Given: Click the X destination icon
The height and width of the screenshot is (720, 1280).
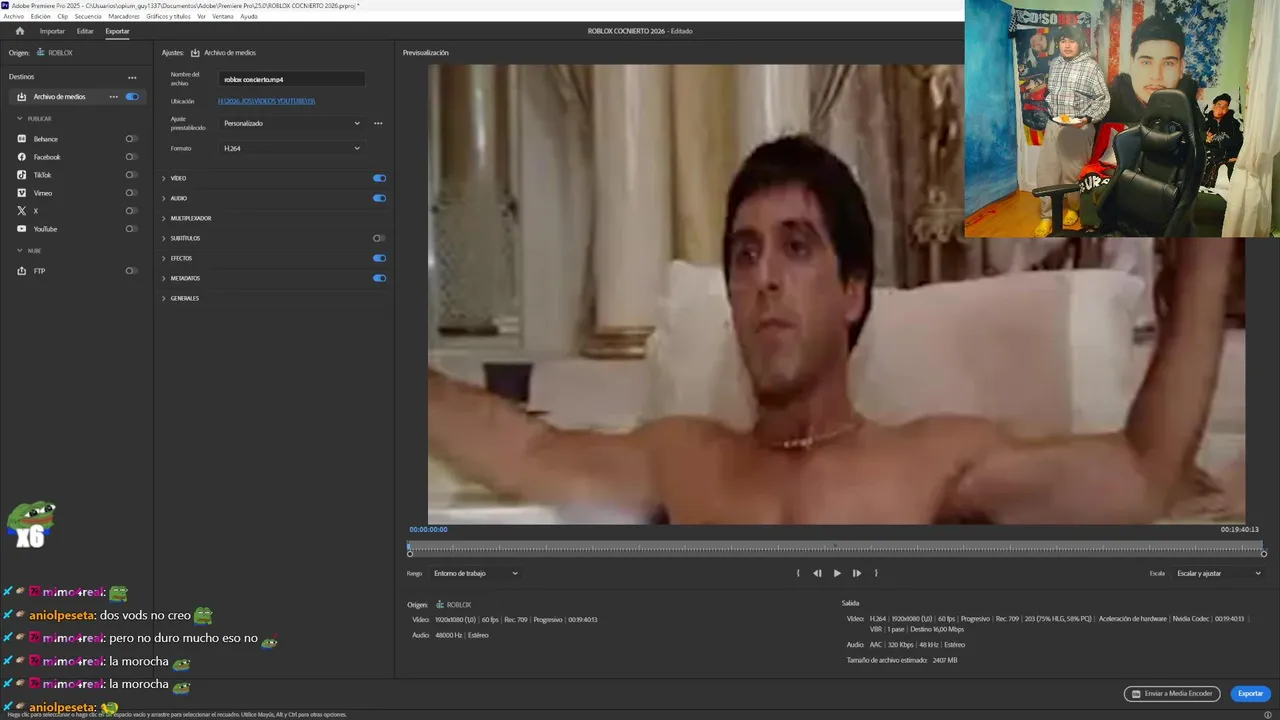Looking at the screenshot, I should pyautogui.click(x=22, y=211).
